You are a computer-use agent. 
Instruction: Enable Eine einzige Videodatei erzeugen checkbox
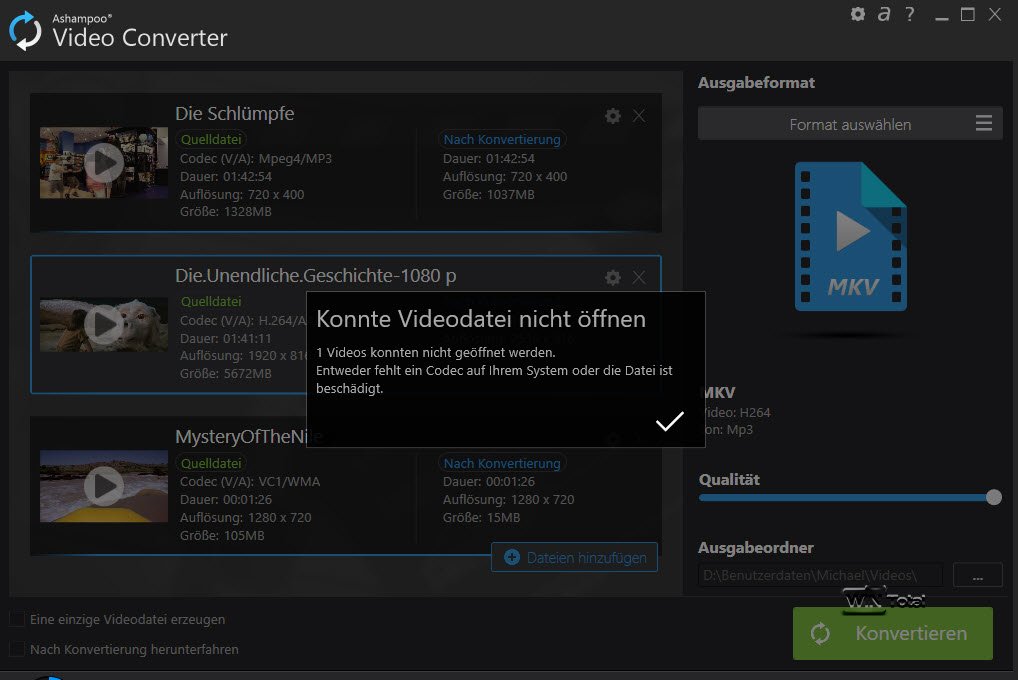[x=17, y=619]
